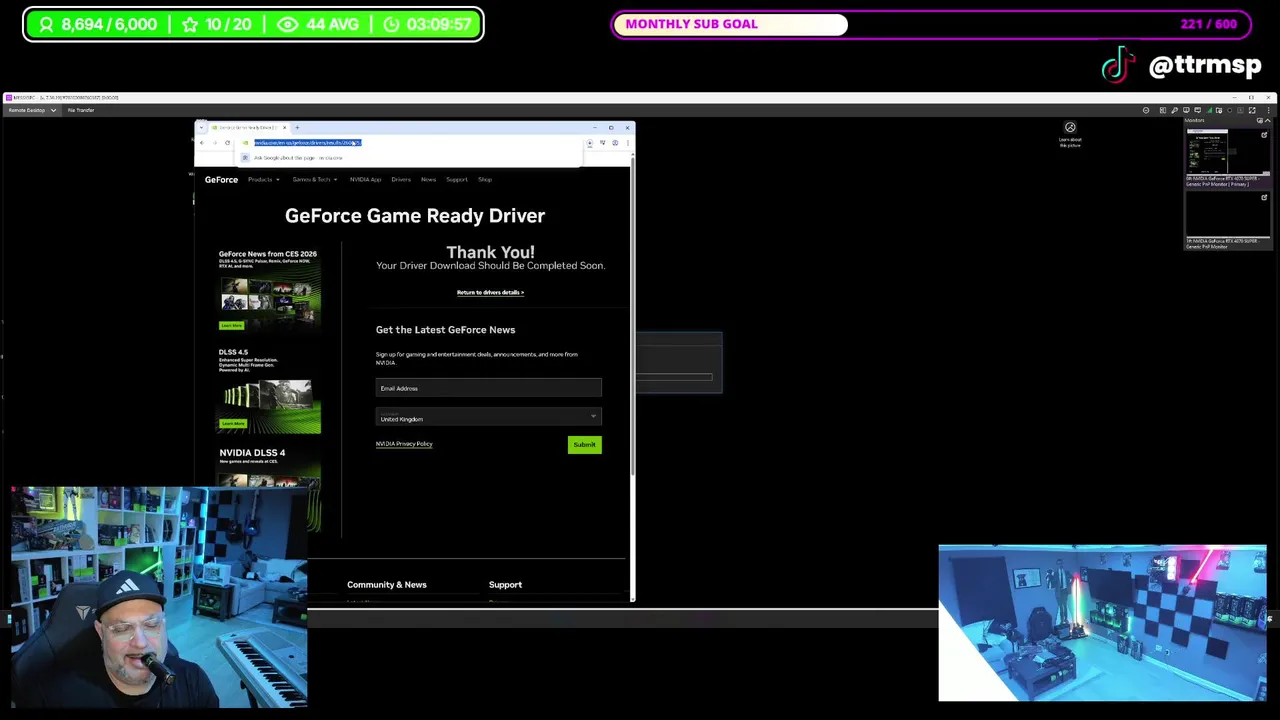Switch to the File Transfer tab
1280x720 pixels.
coord(81,110)
